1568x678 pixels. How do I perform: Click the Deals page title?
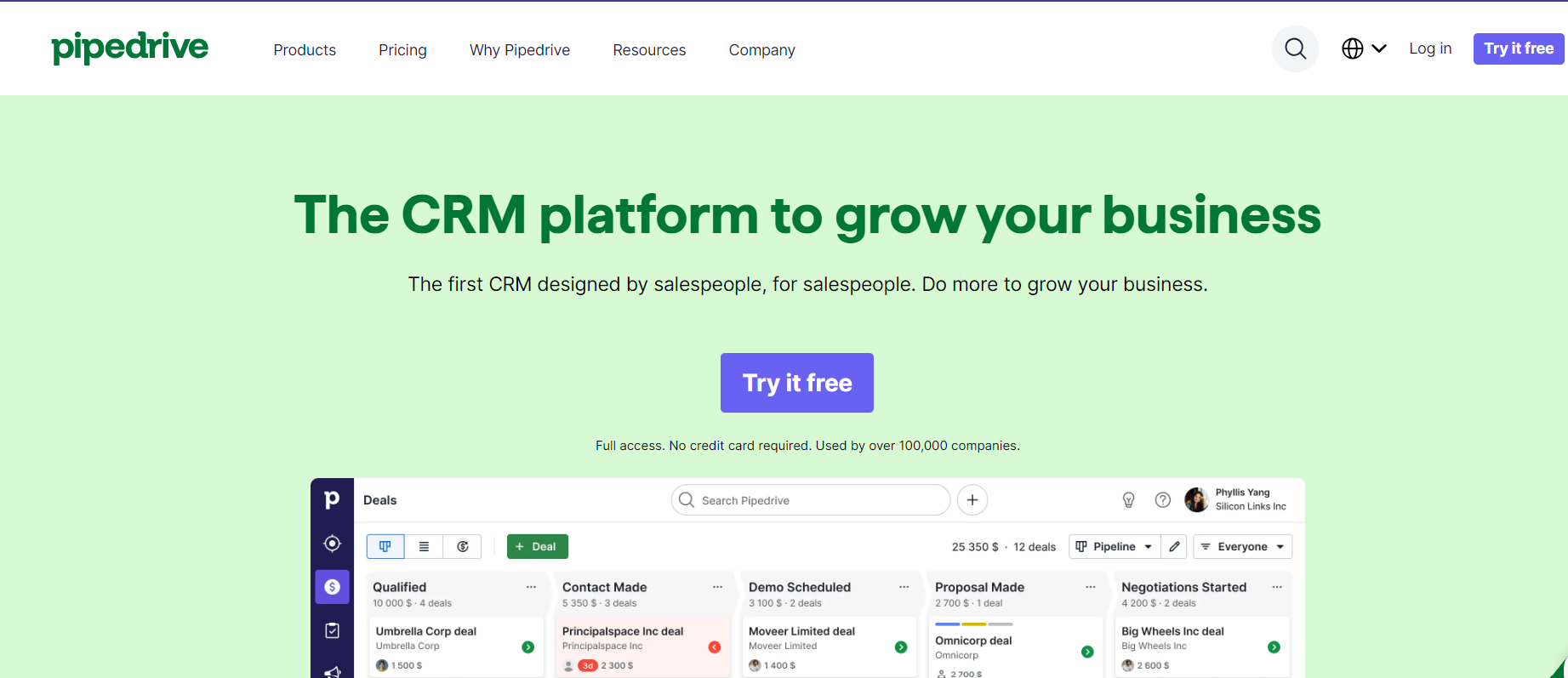tap(379, 500)
